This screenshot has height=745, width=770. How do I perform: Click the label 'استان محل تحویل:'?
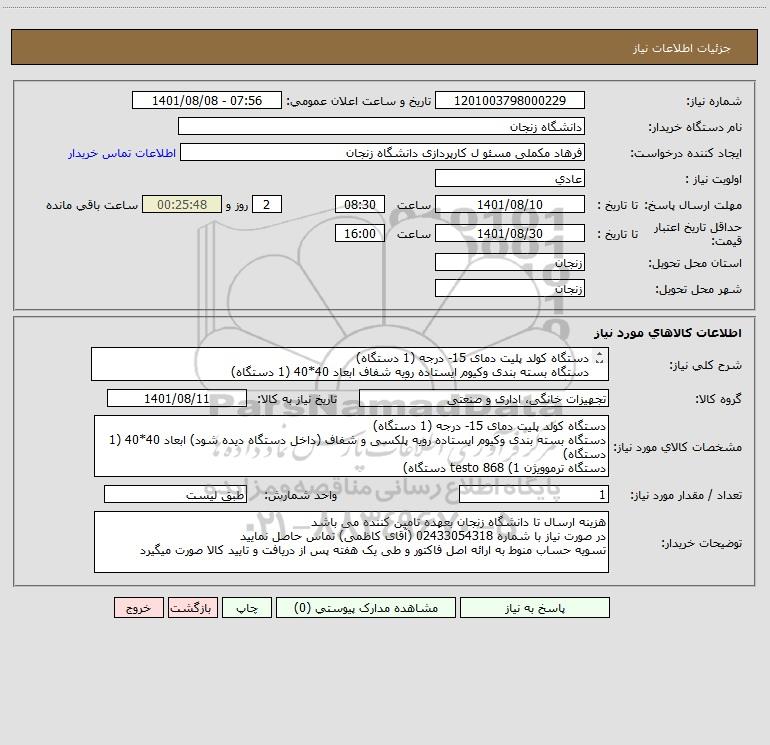[x=695, y=263]
